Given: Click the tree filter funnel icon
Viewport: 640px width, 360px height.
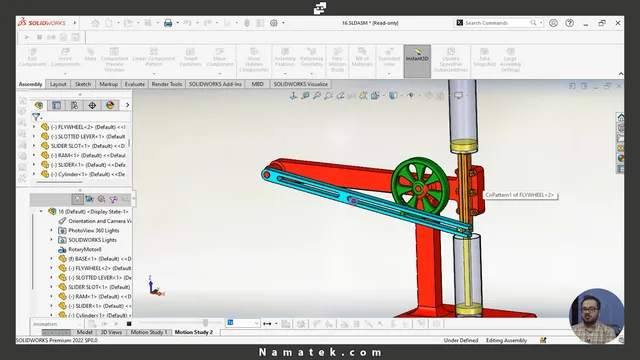Looking at the screenshot, I should click(x=36, y=118).
